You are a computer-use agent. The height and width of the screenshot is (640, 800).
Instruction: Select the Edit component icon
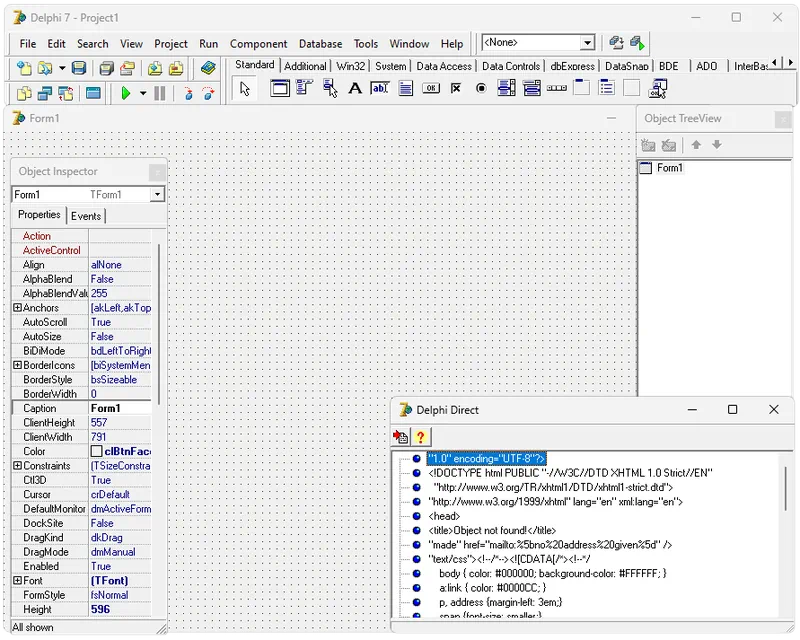pyautogui.click(x=380, y=88)
